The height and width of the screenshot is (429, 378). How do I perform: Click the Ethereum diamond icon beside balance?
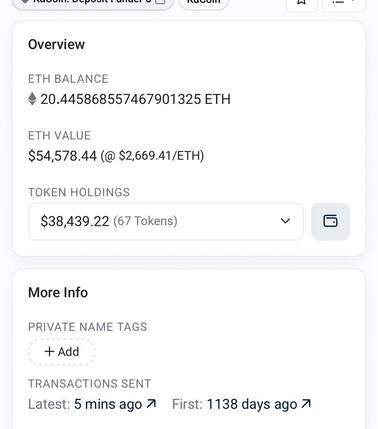pyautogui.click(x=32, y=99)
